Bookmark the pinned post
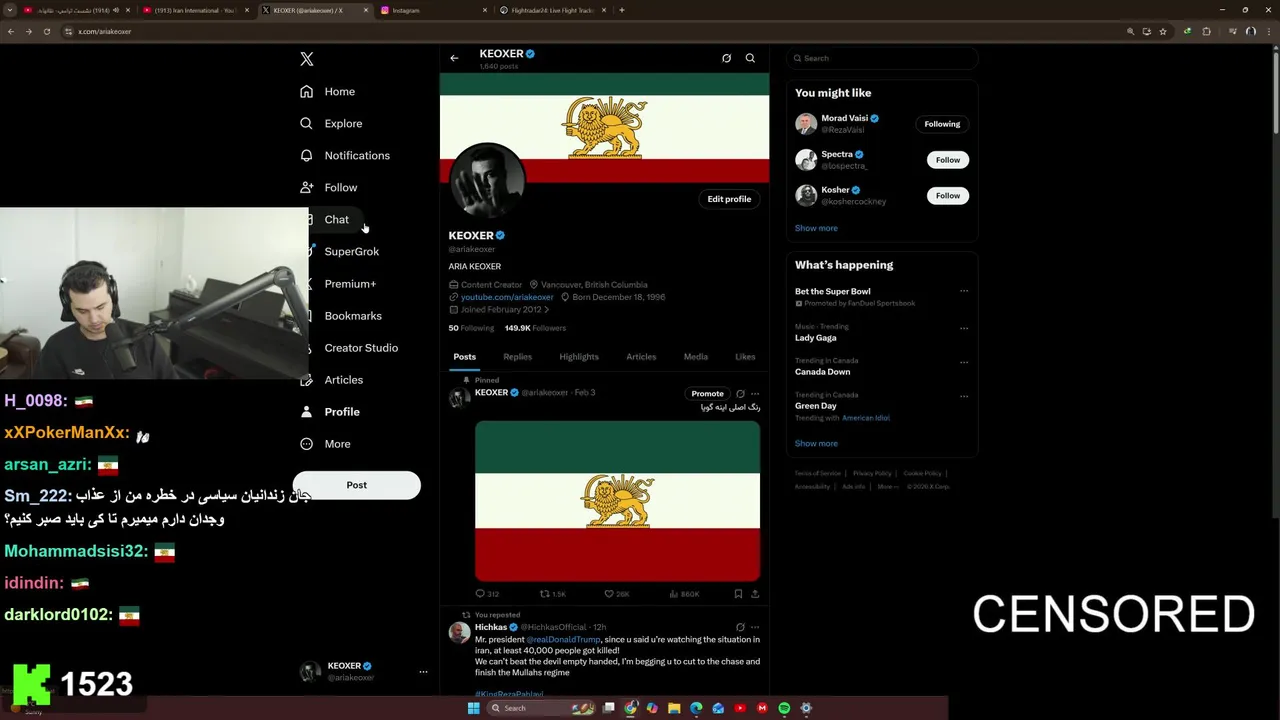 click(738, 594)
